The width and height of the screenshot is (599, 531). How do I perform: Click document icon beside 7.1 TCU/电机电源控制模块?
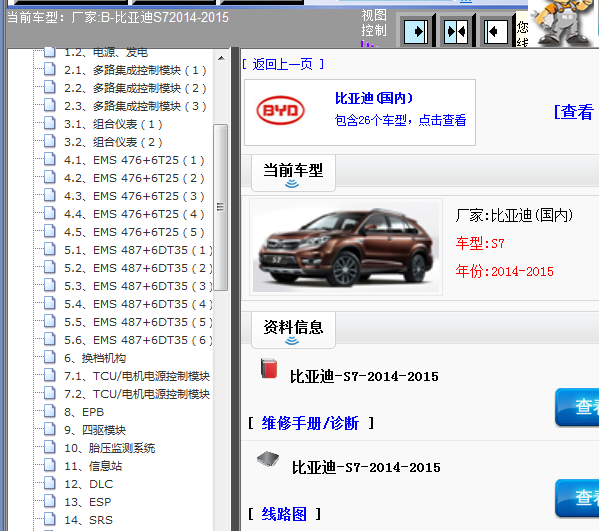point(49,375)
